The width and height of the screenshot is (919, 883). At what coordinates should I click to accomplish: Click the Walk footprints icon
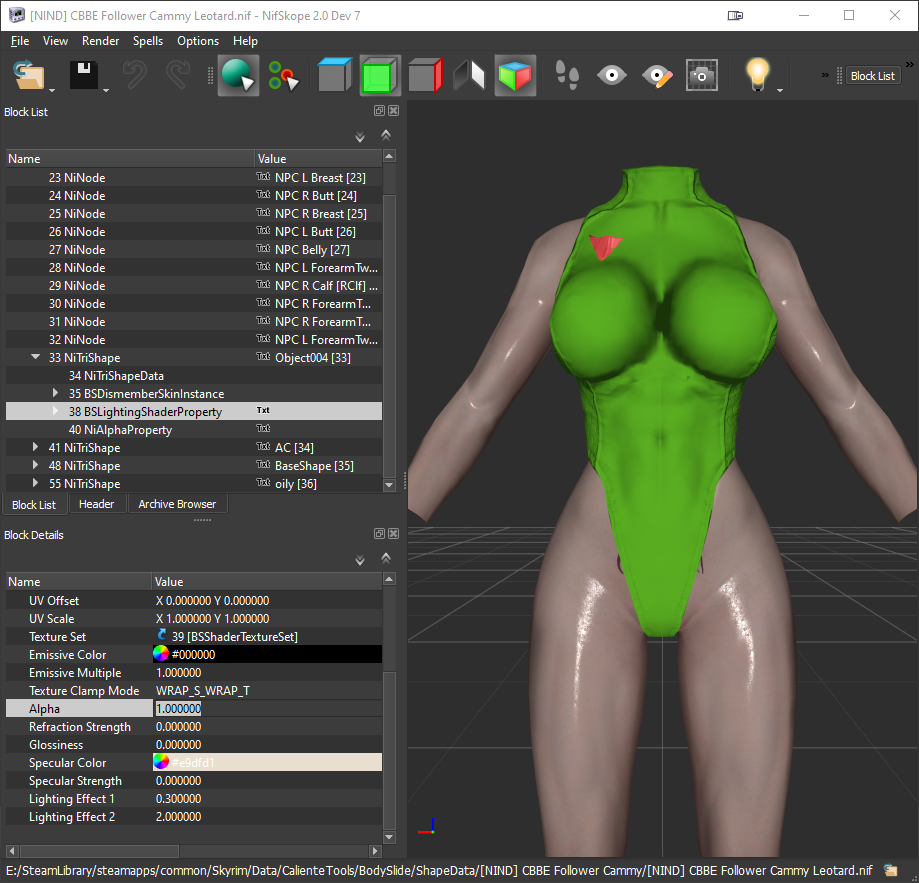point(567,75)
